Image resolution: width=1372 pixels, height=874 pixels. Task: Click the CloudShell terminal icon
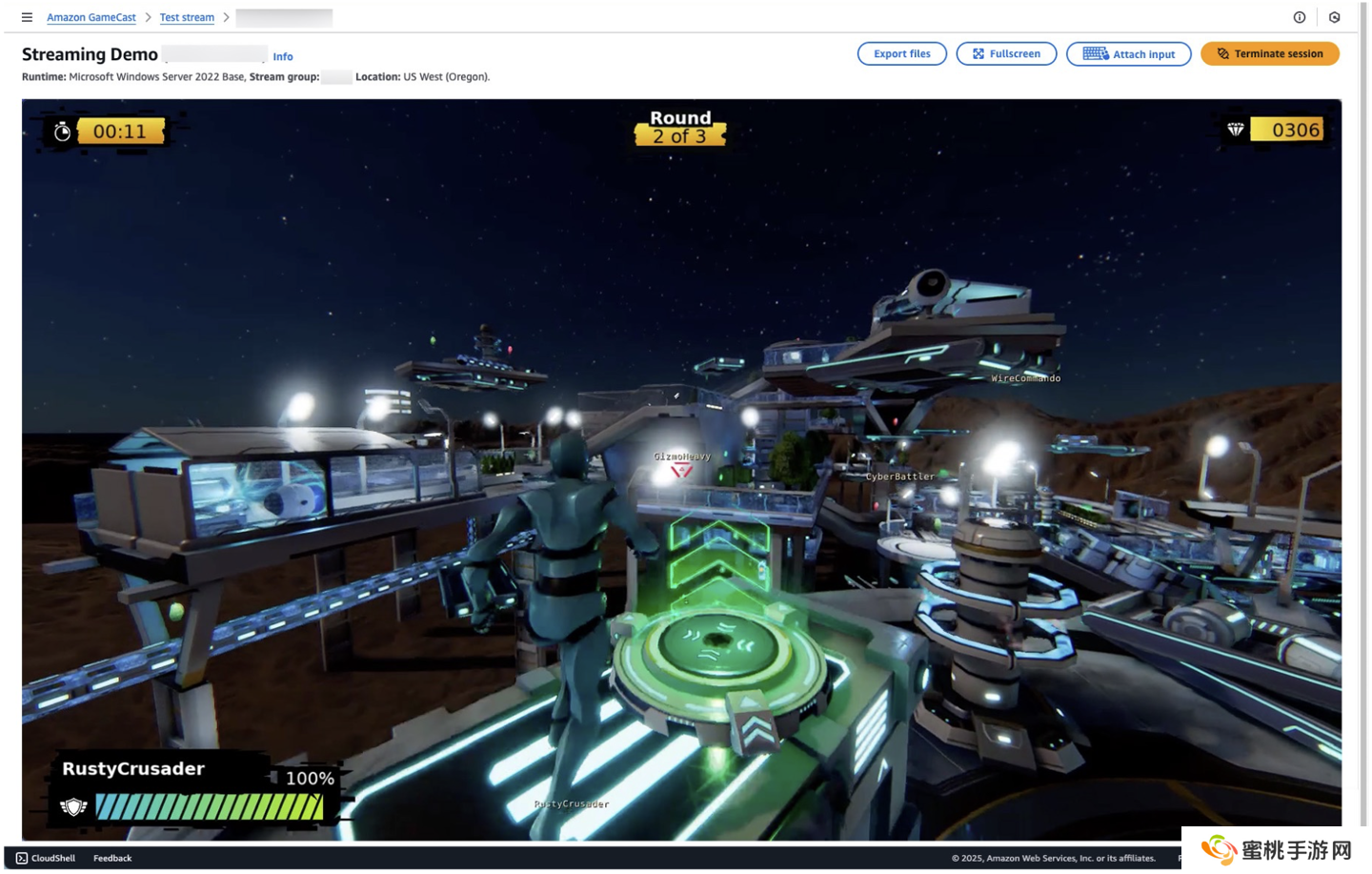tap(22, 858)
